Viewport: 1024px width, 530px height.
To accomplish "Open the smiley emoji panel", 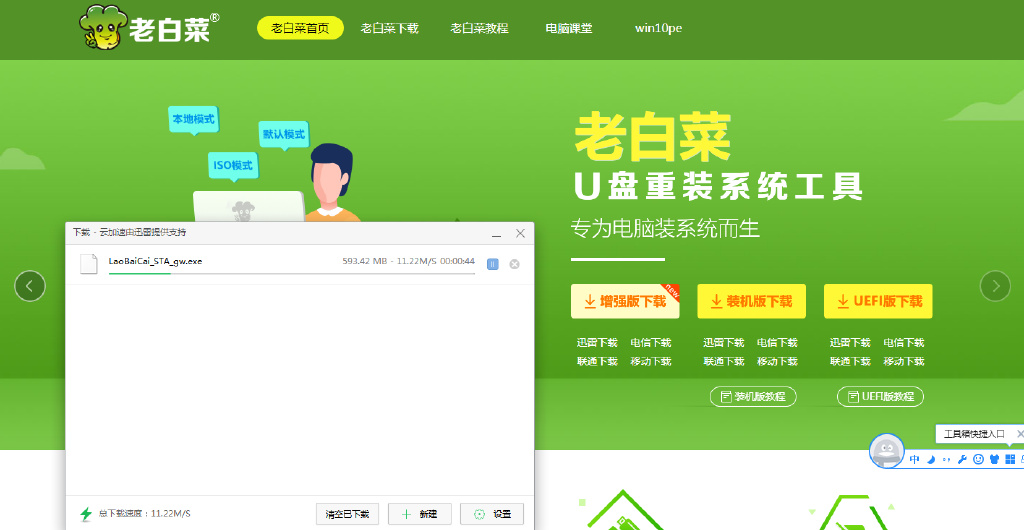I will (x=978, y=460).
